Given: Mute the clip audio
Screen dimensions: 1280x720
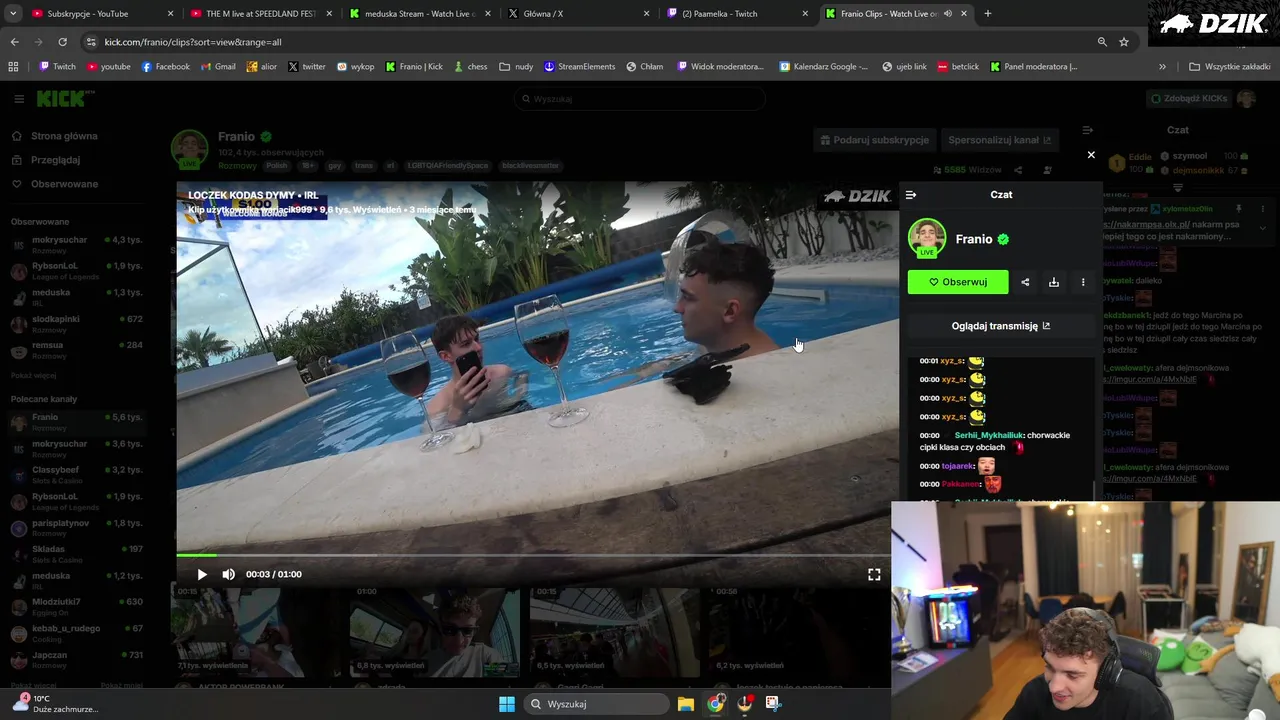Looking at the screenshot, I should (x=229, y=574).
